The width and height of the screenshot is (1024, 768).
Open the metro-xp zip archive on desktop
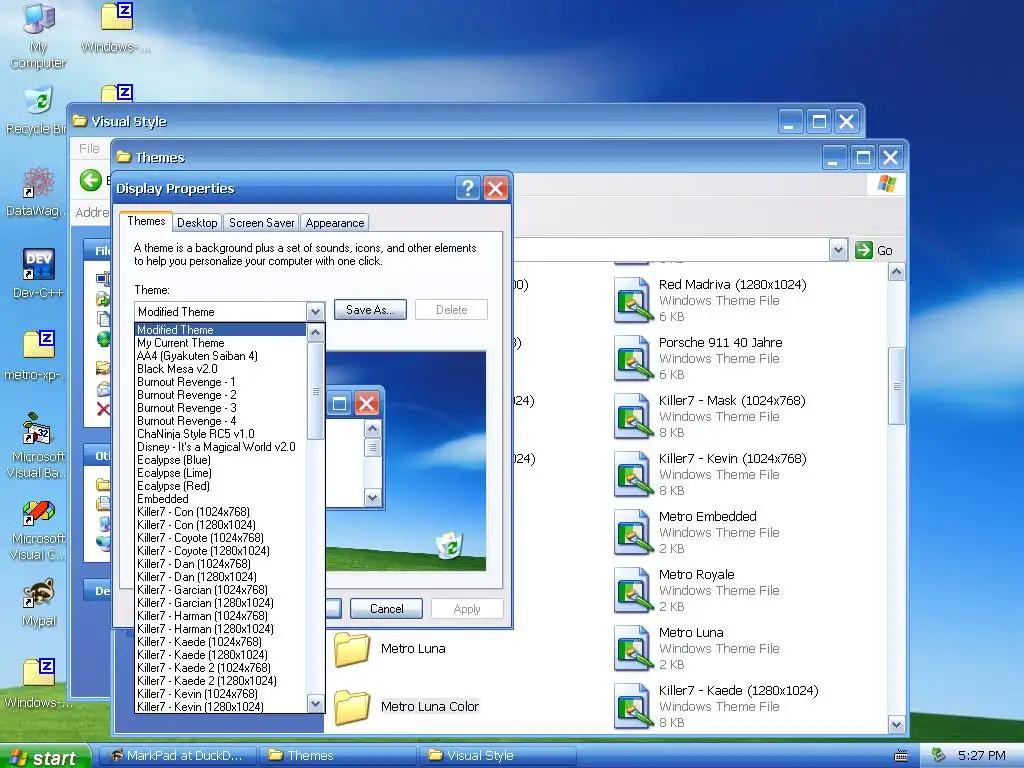coord(38,356)
